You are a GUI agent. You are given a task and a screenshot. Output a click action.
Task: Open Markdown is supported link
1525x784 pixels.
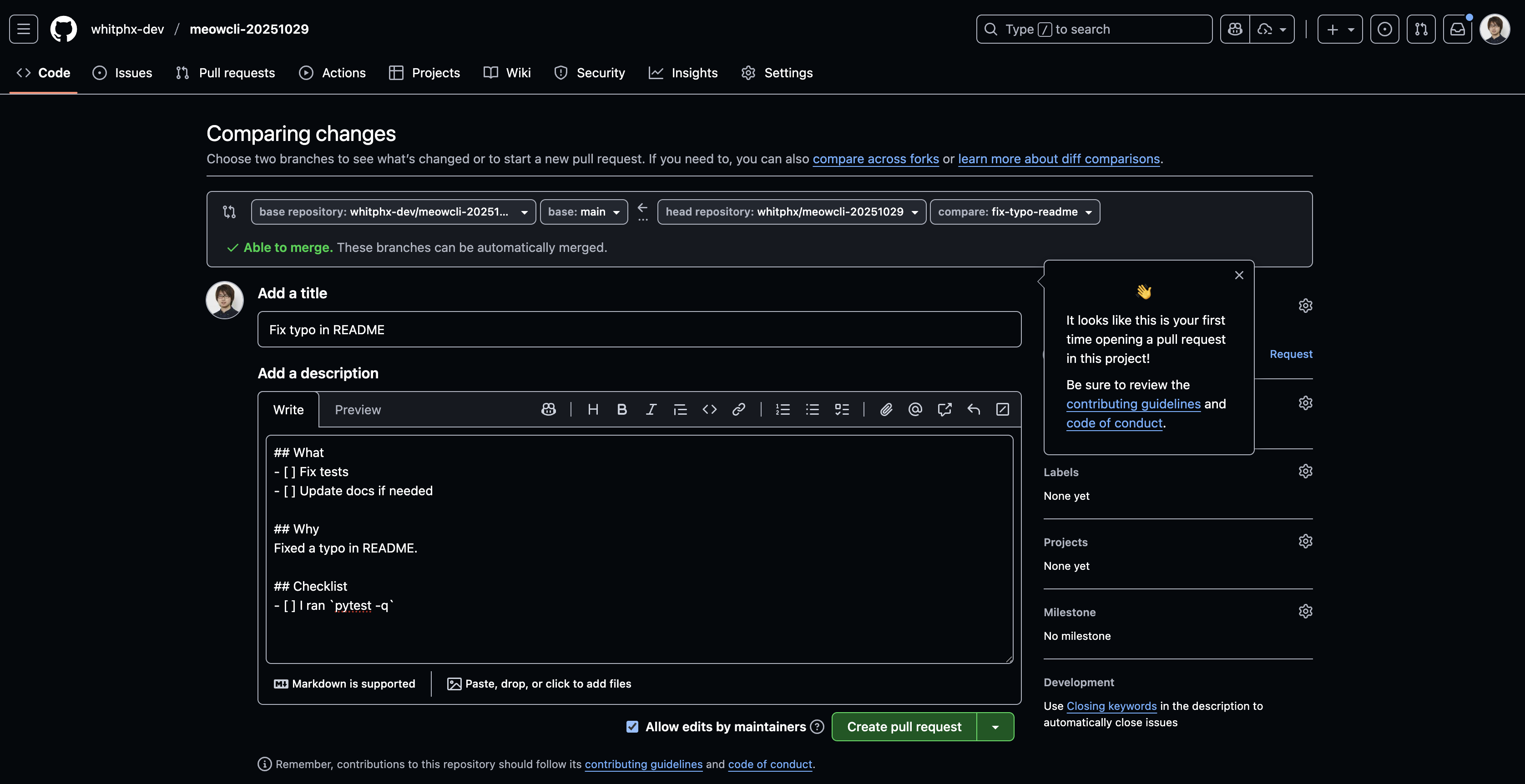tap(344, 683)
